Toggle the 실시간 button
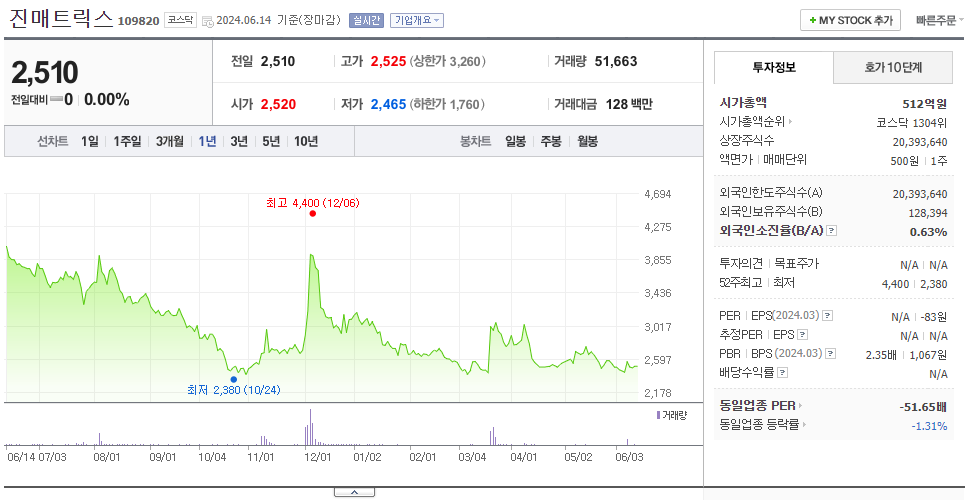Screen dimensions: 968x500 (x=366, y=20)
